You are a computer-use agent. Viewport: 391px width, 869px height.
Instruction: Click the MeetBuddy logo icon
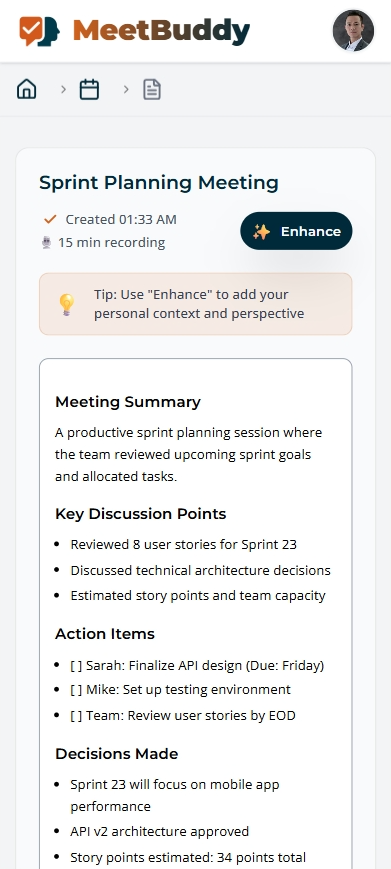(39, 31)
